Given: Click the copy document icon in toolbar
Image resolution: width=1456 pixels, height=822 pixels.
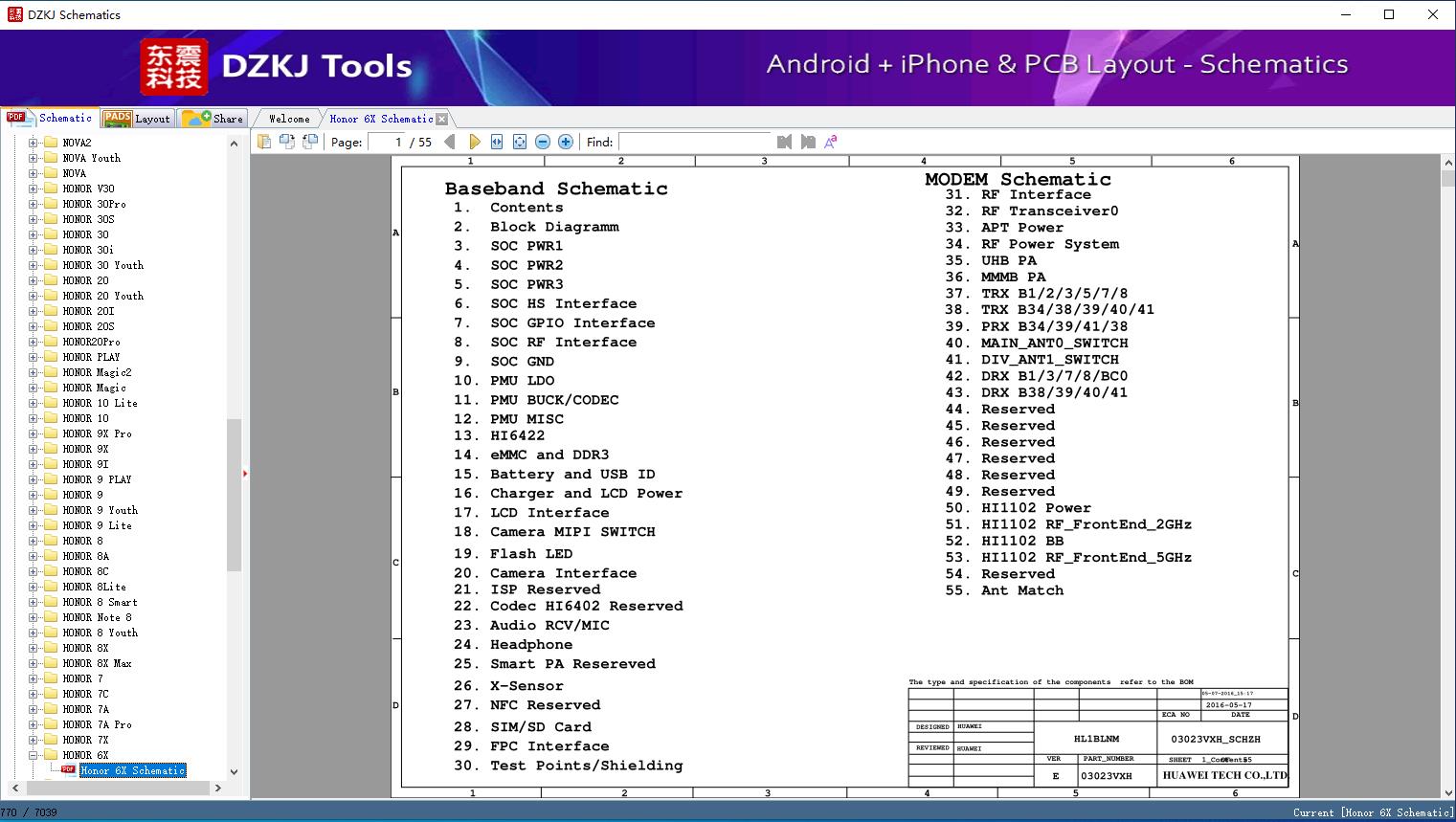Looking at the screenshot, I should tap(263, 142).
